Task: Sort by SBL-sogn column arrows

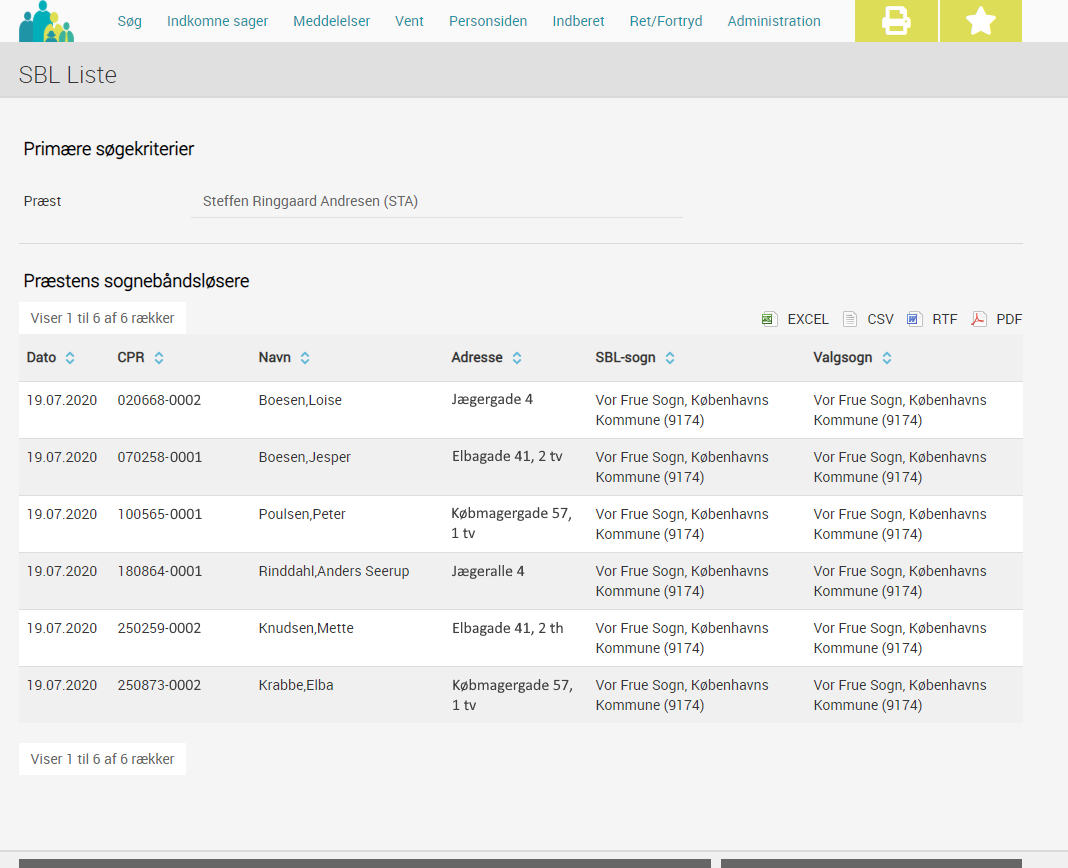Action: tap(670, 358)
